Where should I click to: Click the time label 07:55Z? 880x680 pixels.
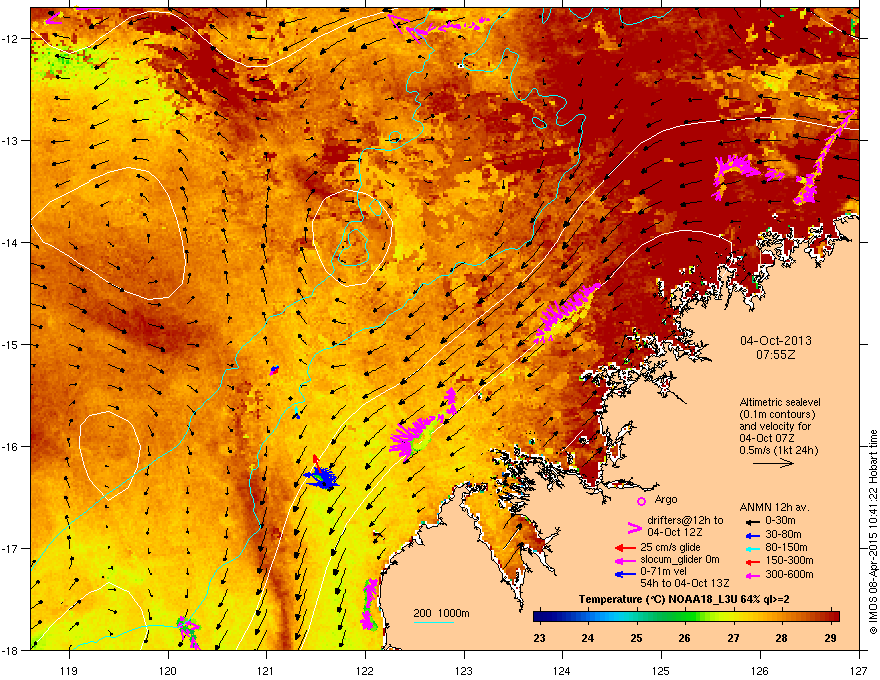[776, 355]
